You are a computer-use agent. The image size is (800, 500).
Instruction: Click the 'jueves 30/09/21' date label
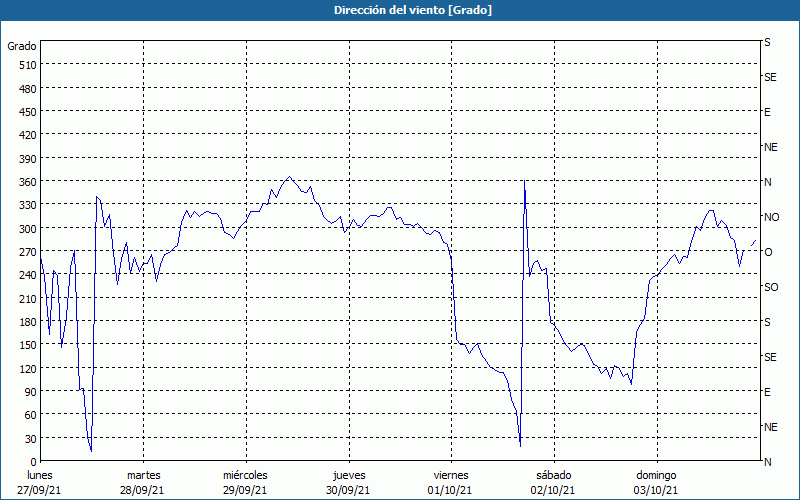349,483
